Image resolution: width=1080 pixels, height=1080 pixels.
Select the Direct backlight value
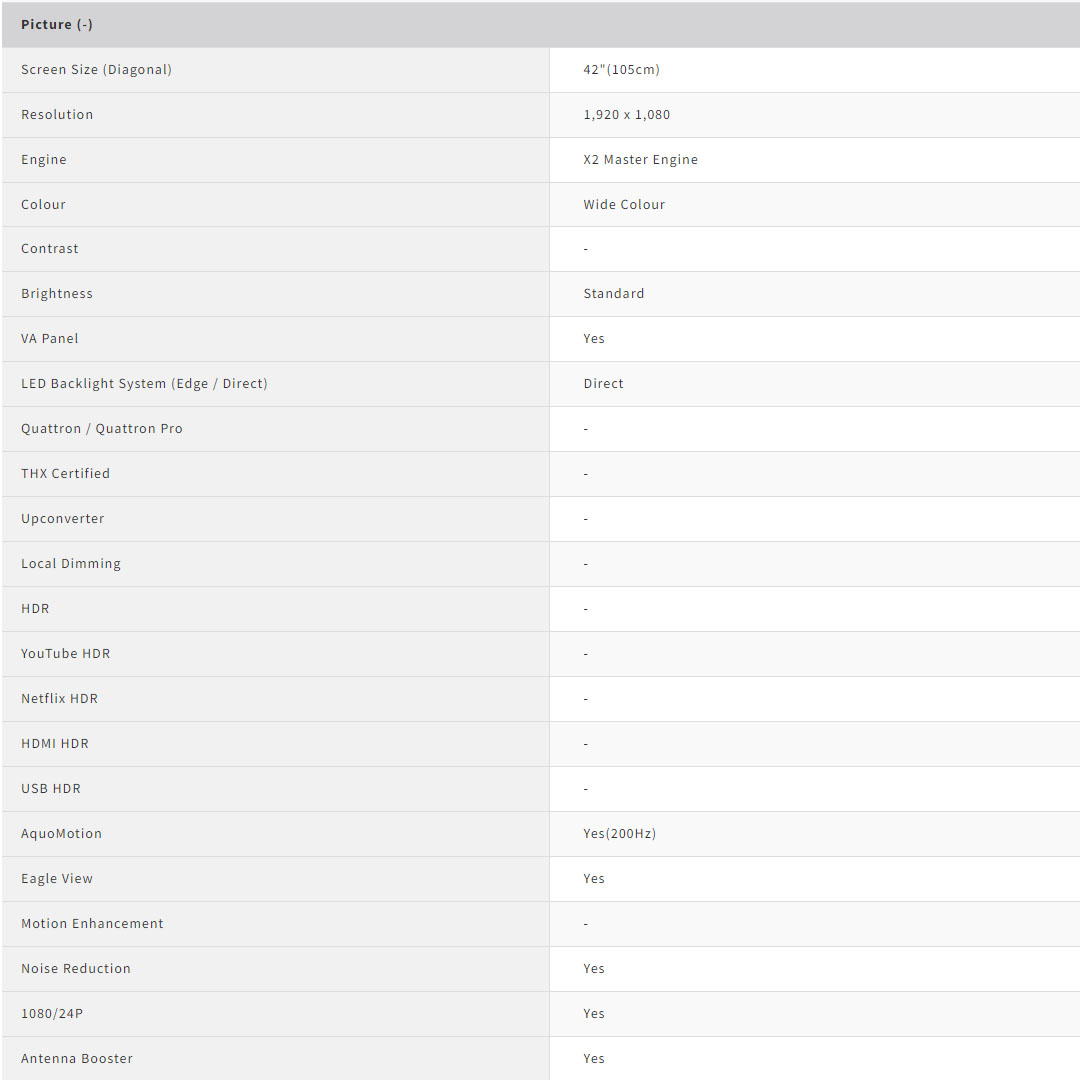[603, 384]
